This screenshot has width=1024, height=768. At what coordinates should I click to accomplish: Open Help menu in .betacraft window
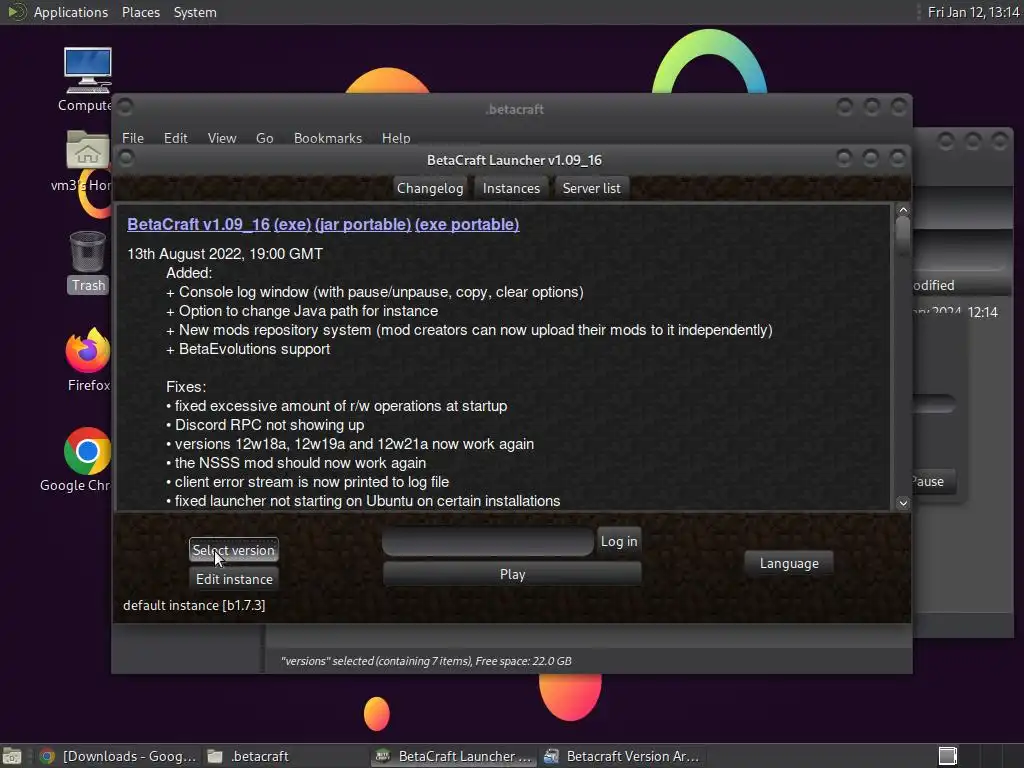coord(396,138)
